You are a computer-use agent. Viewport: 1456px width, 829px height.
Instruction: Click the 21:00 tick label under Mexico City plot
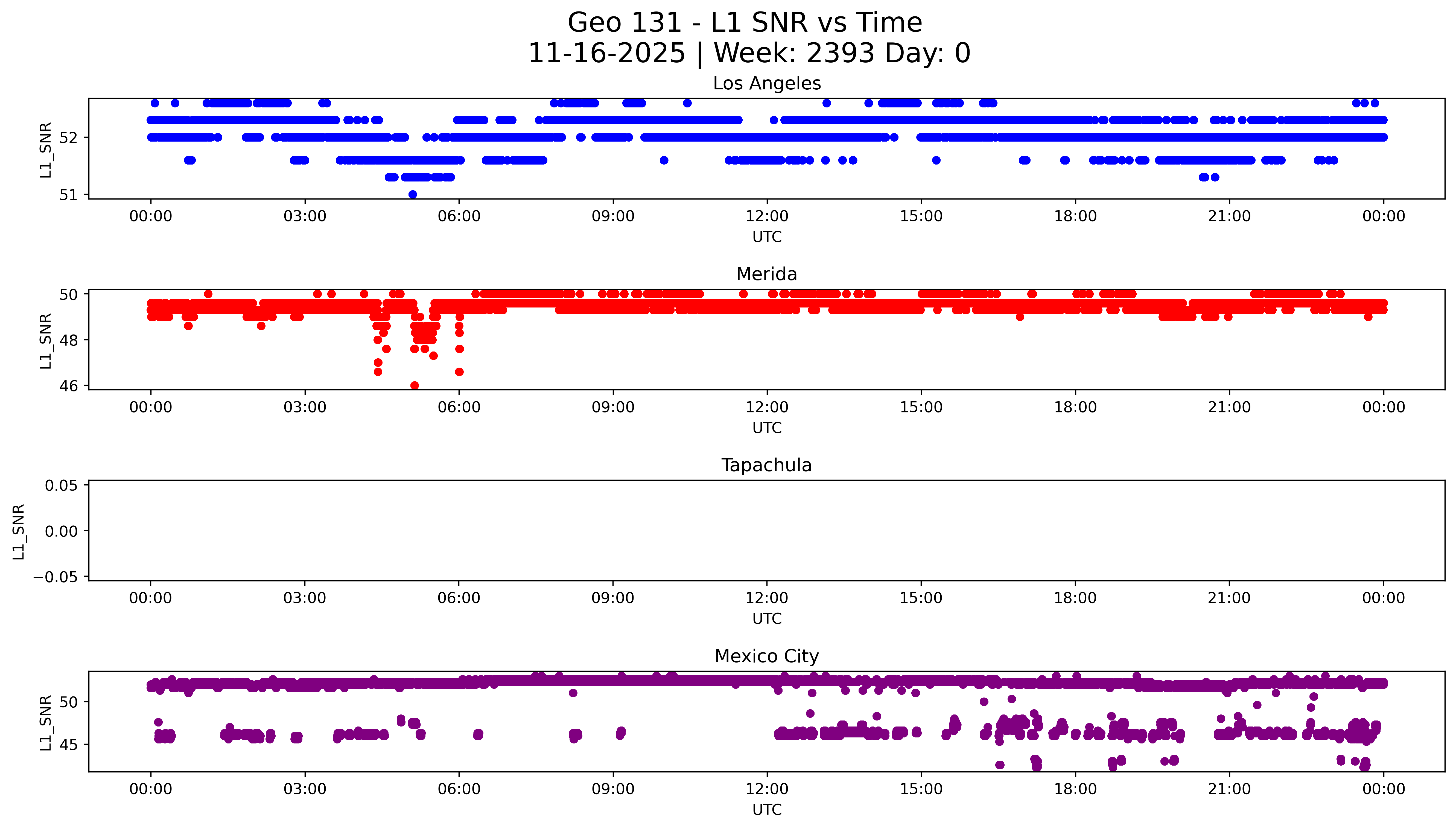(x=1229, y=789)
